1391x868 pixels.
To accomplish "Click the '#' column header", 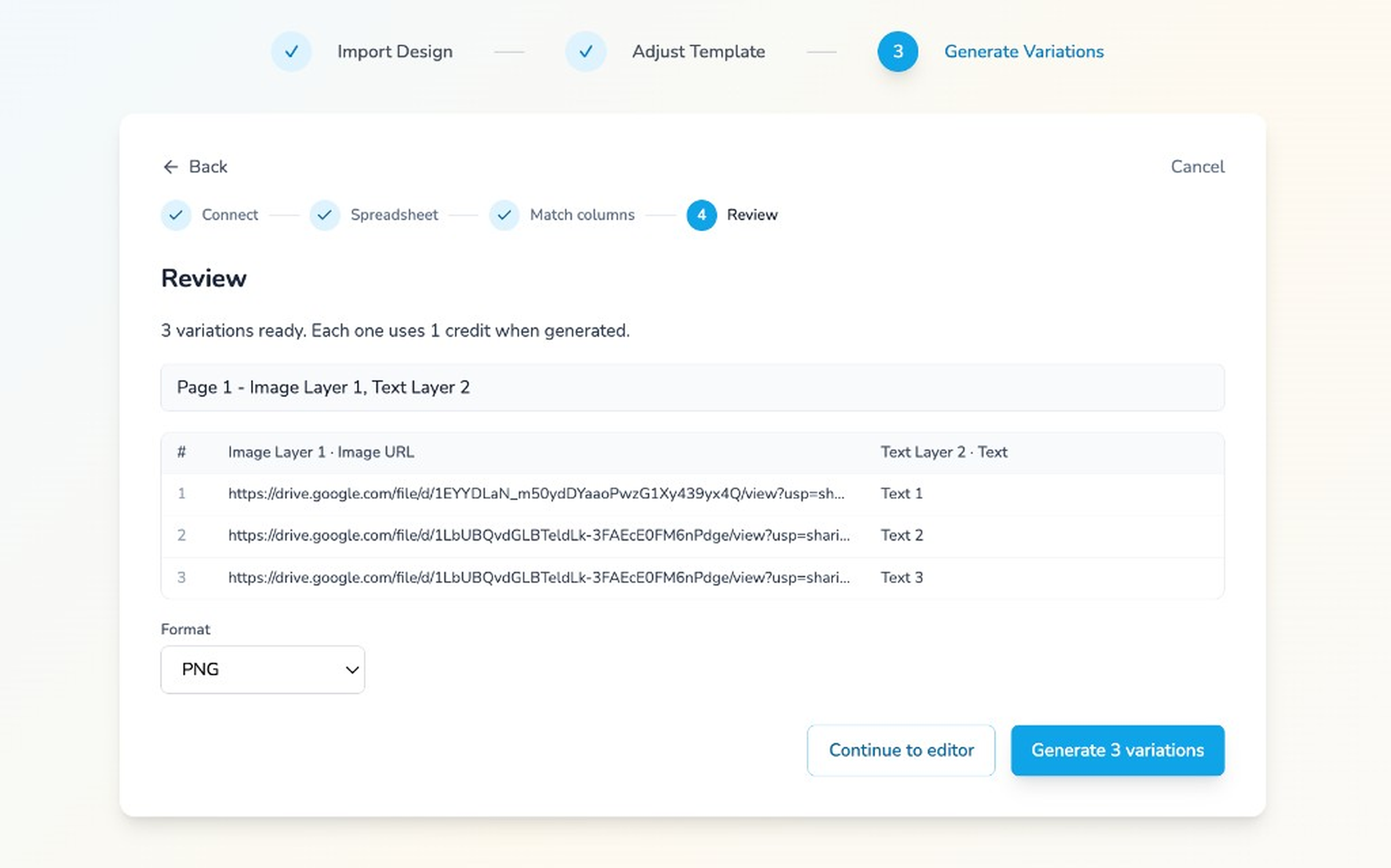I will [x=181, y=453].
